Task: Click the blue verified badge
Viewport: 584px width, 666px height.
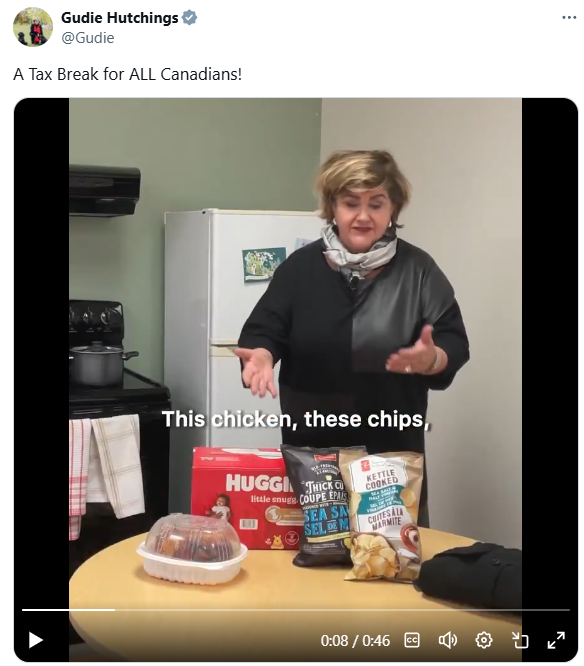Action: (x=189, y=17)
